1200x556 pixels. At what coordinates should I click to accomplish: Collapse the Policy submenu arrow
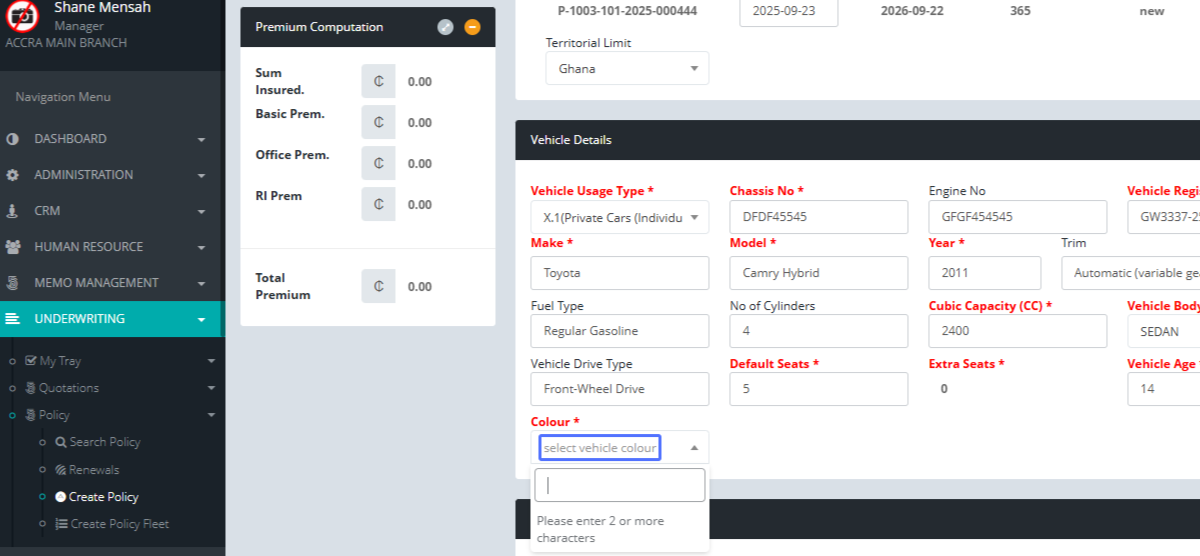pos(210,415)
